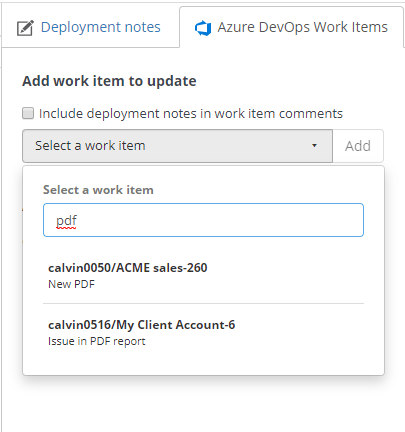405x432 pixels.
Task: Click the Deployment notes pencil icon
Action: [x=25, y=28]
